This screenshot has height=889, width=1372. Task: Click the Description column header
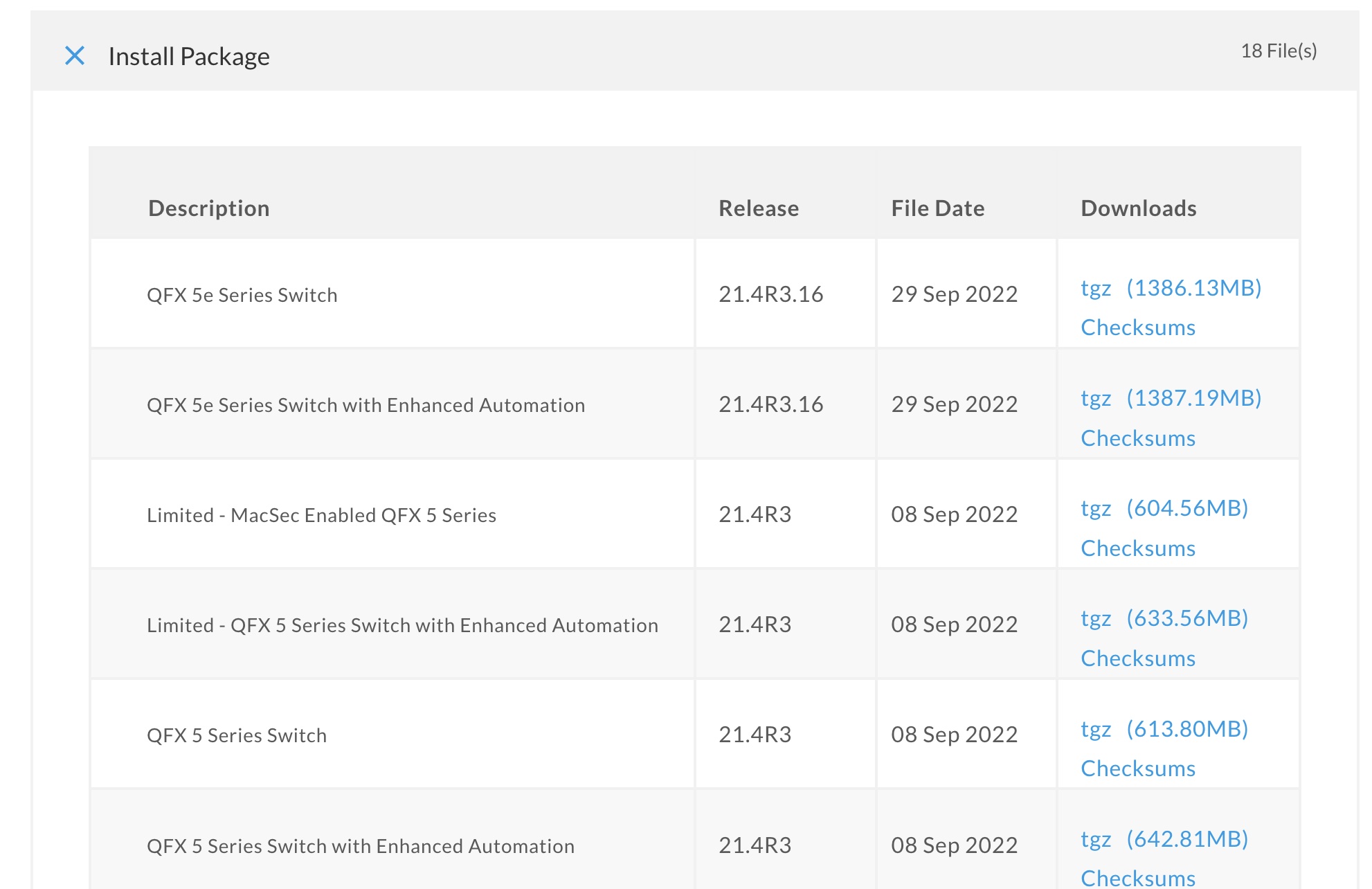208,208
